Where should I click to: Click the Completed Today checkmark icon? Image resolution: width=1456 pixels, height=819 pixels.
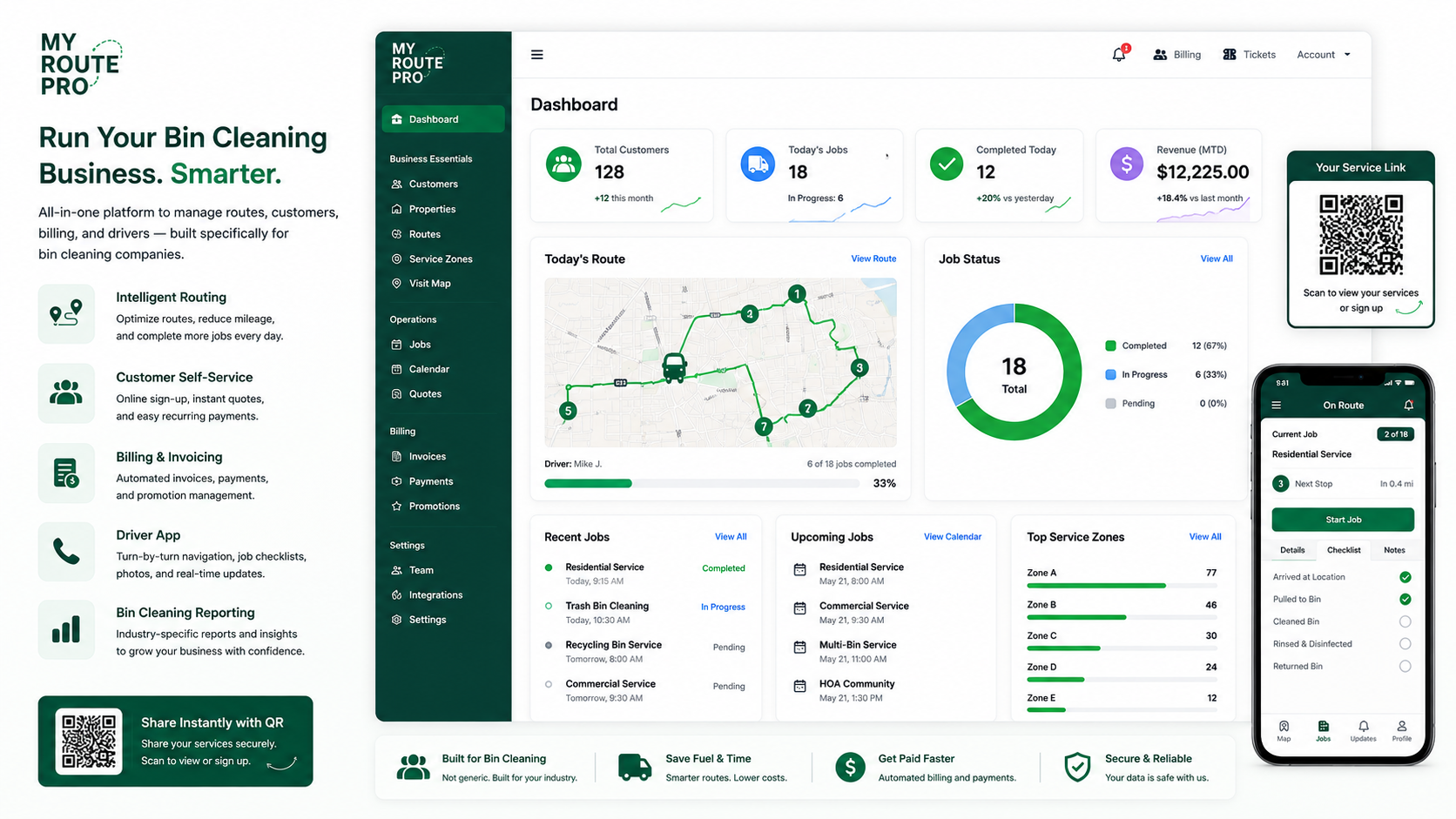[x=947, y=164]
